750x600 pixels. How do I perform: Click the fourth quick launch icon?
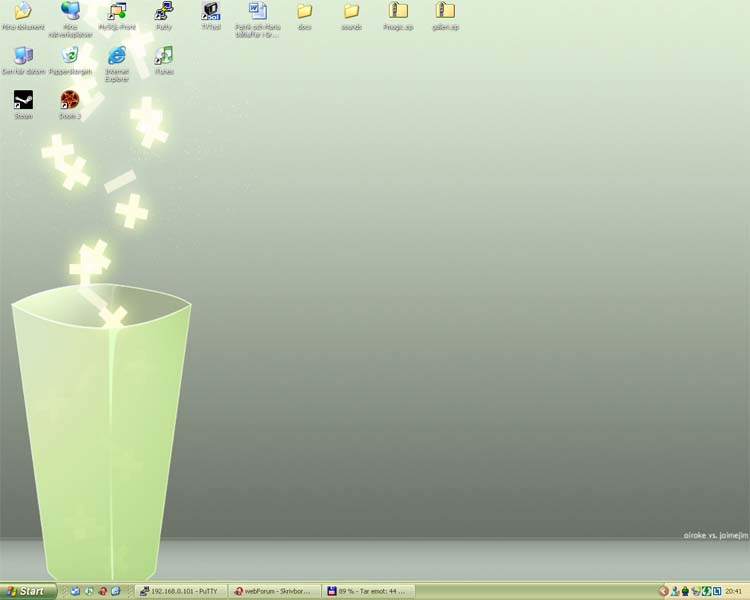click(116, 591)
